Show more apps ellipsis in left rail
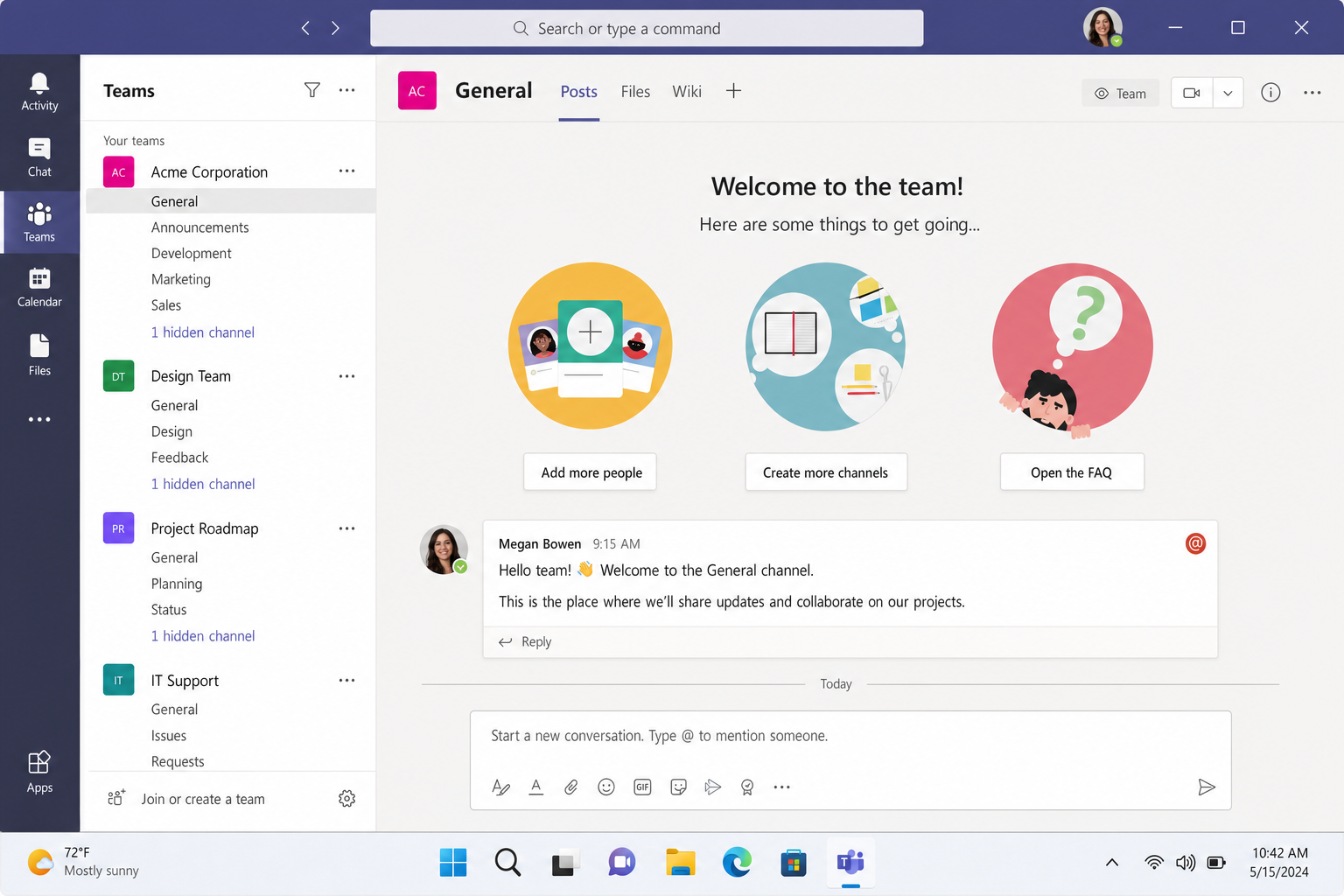 [39, 419]
